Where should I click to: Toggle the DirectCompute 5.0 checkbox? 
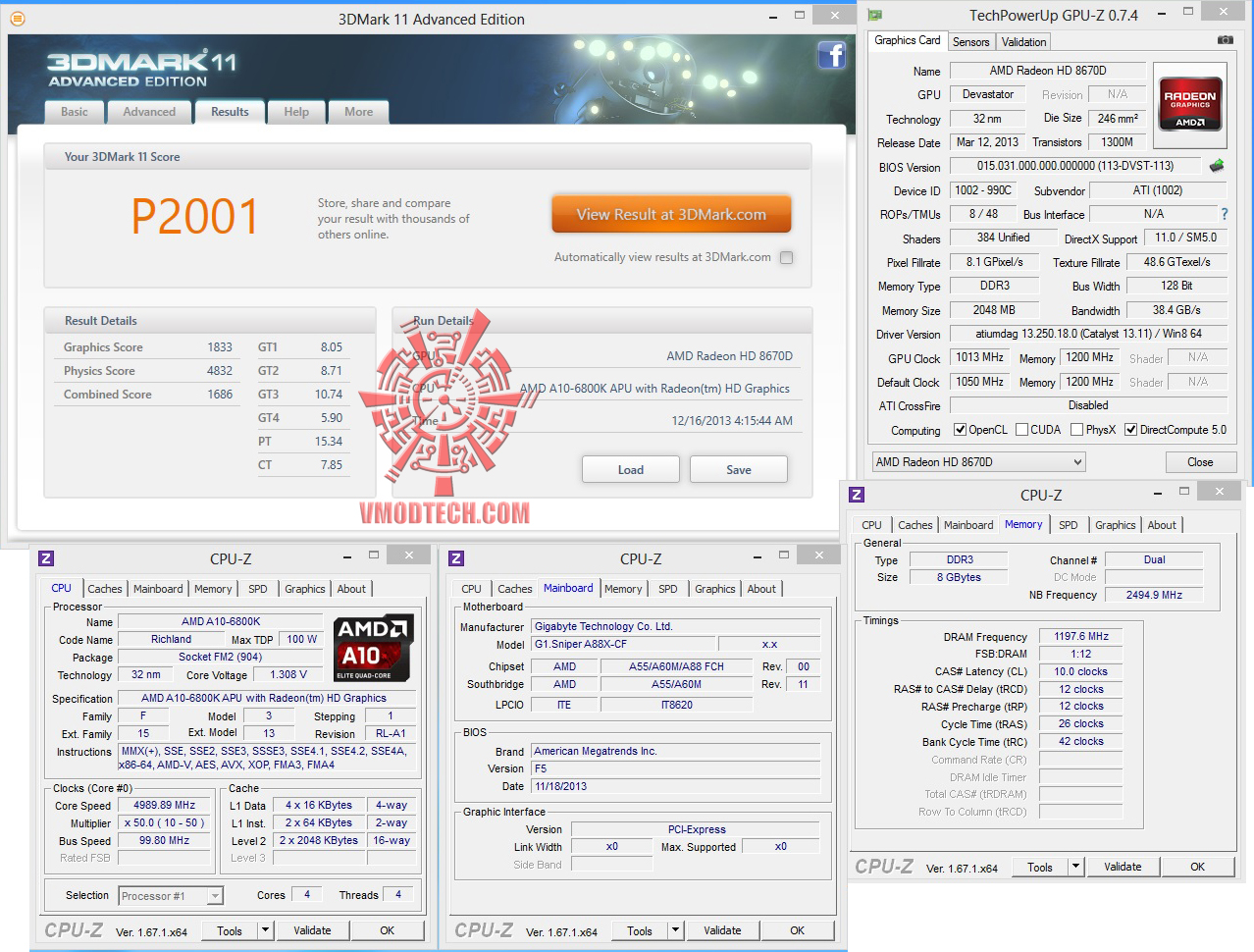tap(1130, 430)
